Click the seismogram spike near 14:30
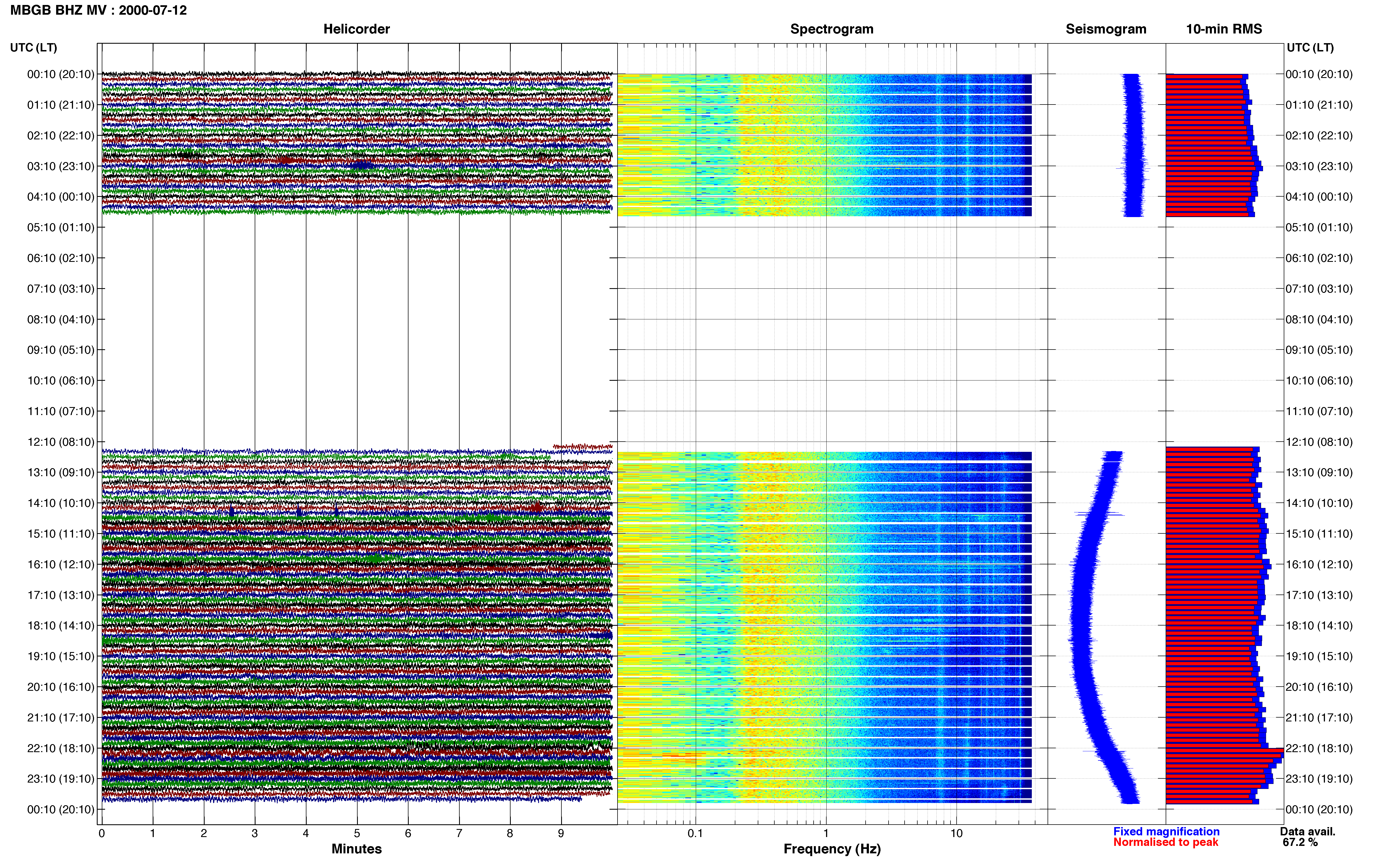 (x=1099, y=514)
